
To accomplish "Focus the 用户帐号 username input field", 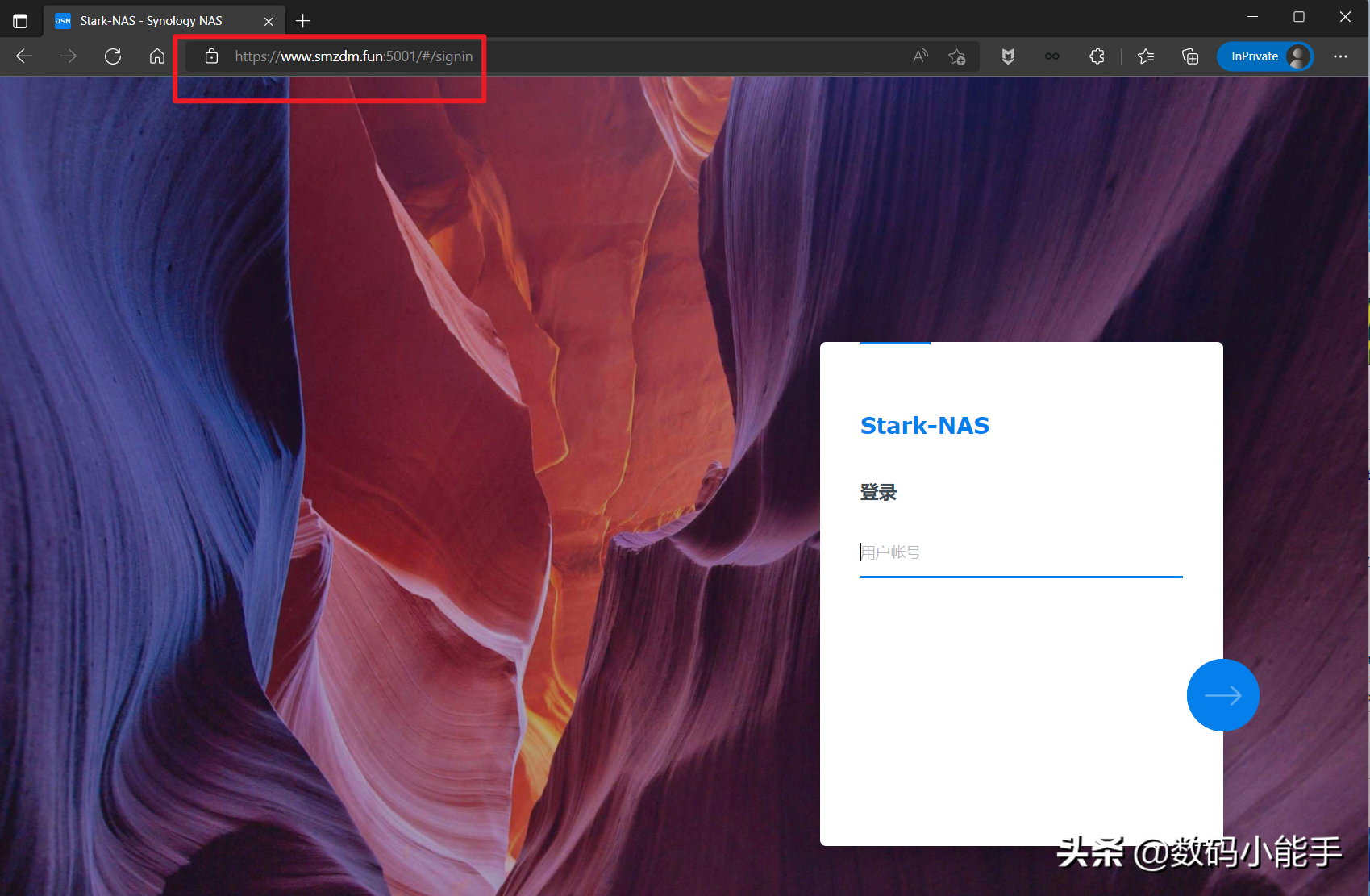I will click(x=1020, y=552).
